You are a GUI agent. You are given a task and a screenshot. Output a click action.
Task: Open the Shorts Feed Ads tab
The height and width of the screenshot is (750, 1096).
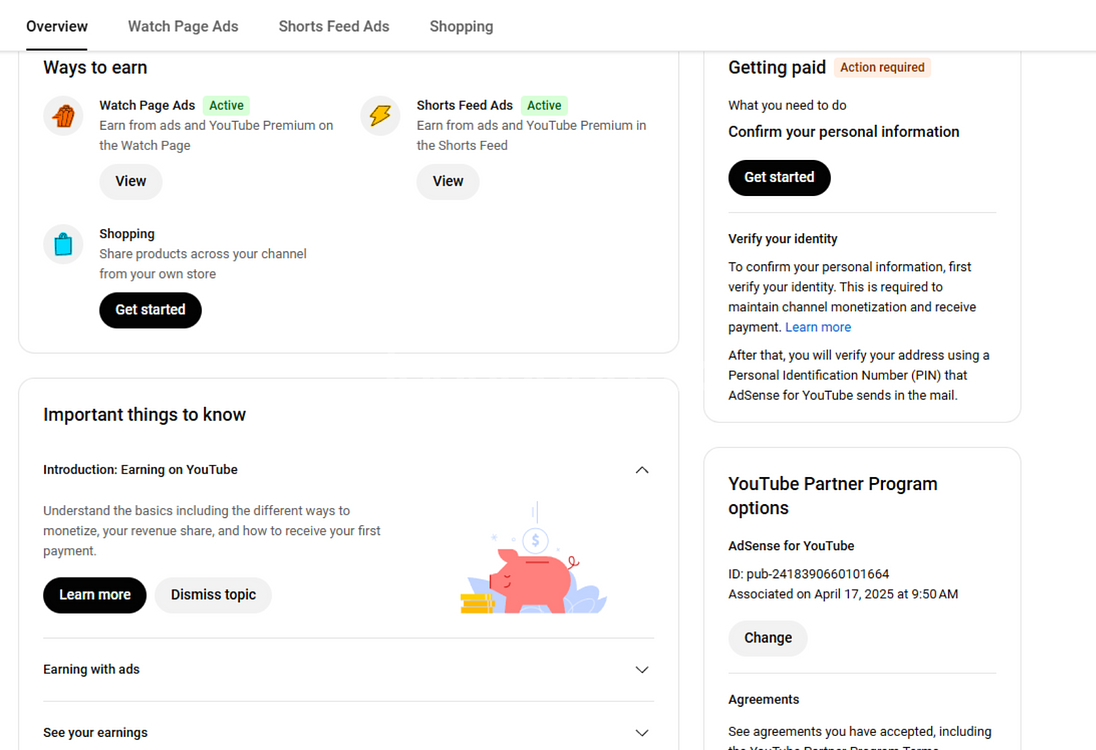coord(334,27)
